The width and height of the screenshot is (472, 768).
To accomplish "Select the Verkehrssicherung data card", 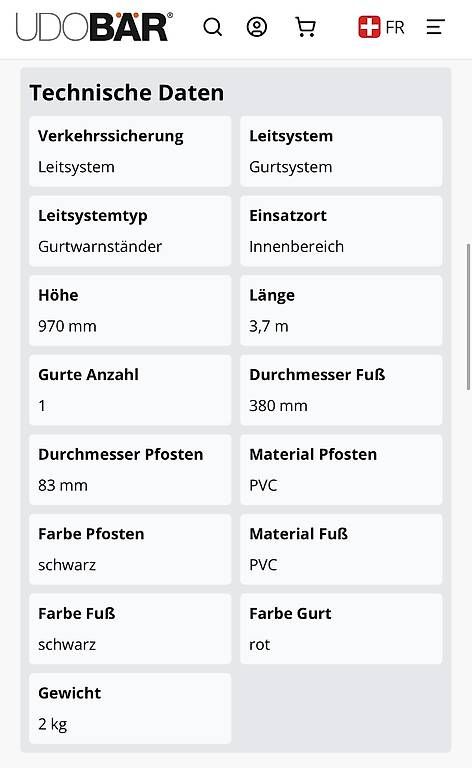I will (130, 151).
